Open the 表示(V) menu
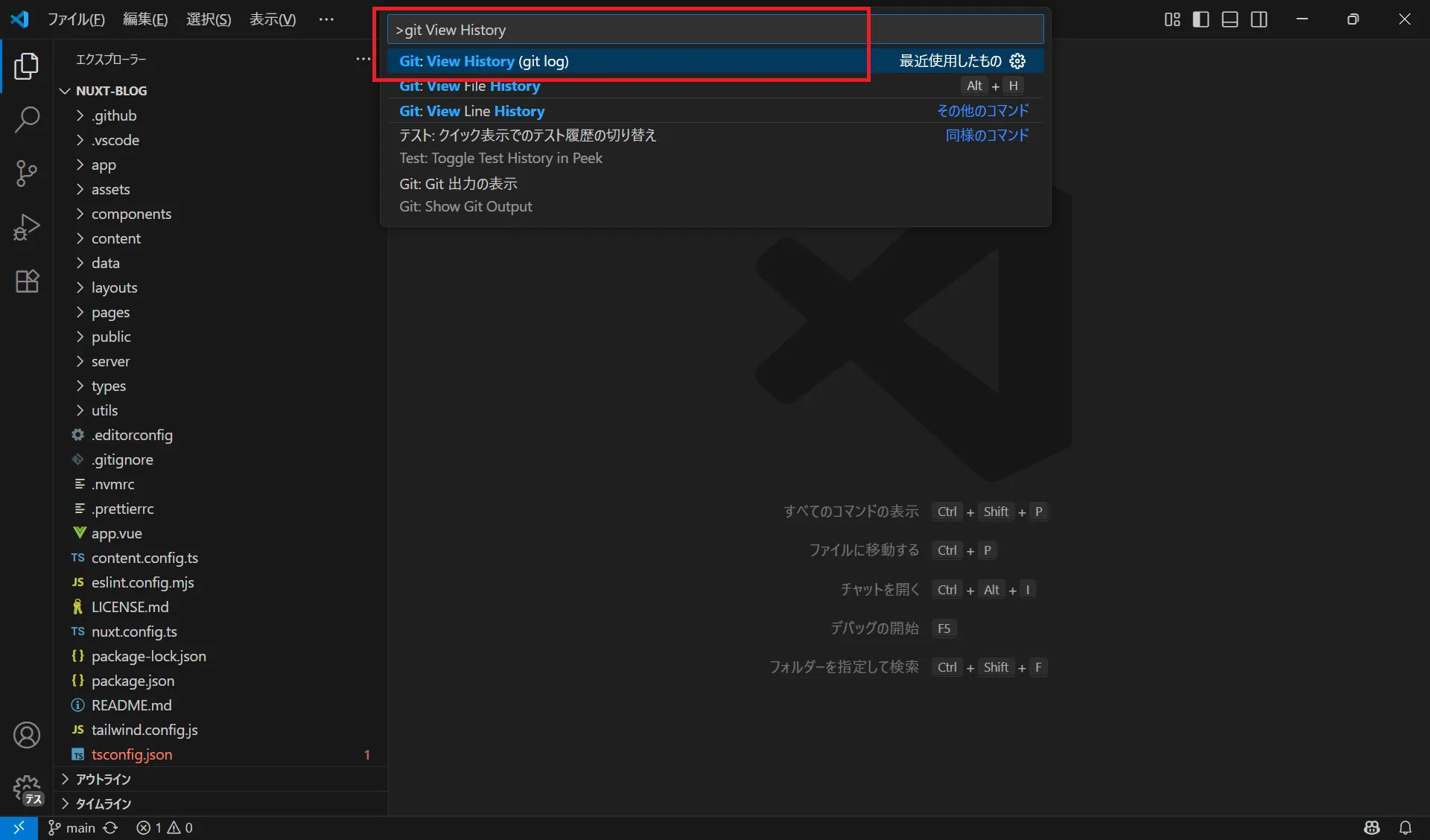 [x=273, y=19]
